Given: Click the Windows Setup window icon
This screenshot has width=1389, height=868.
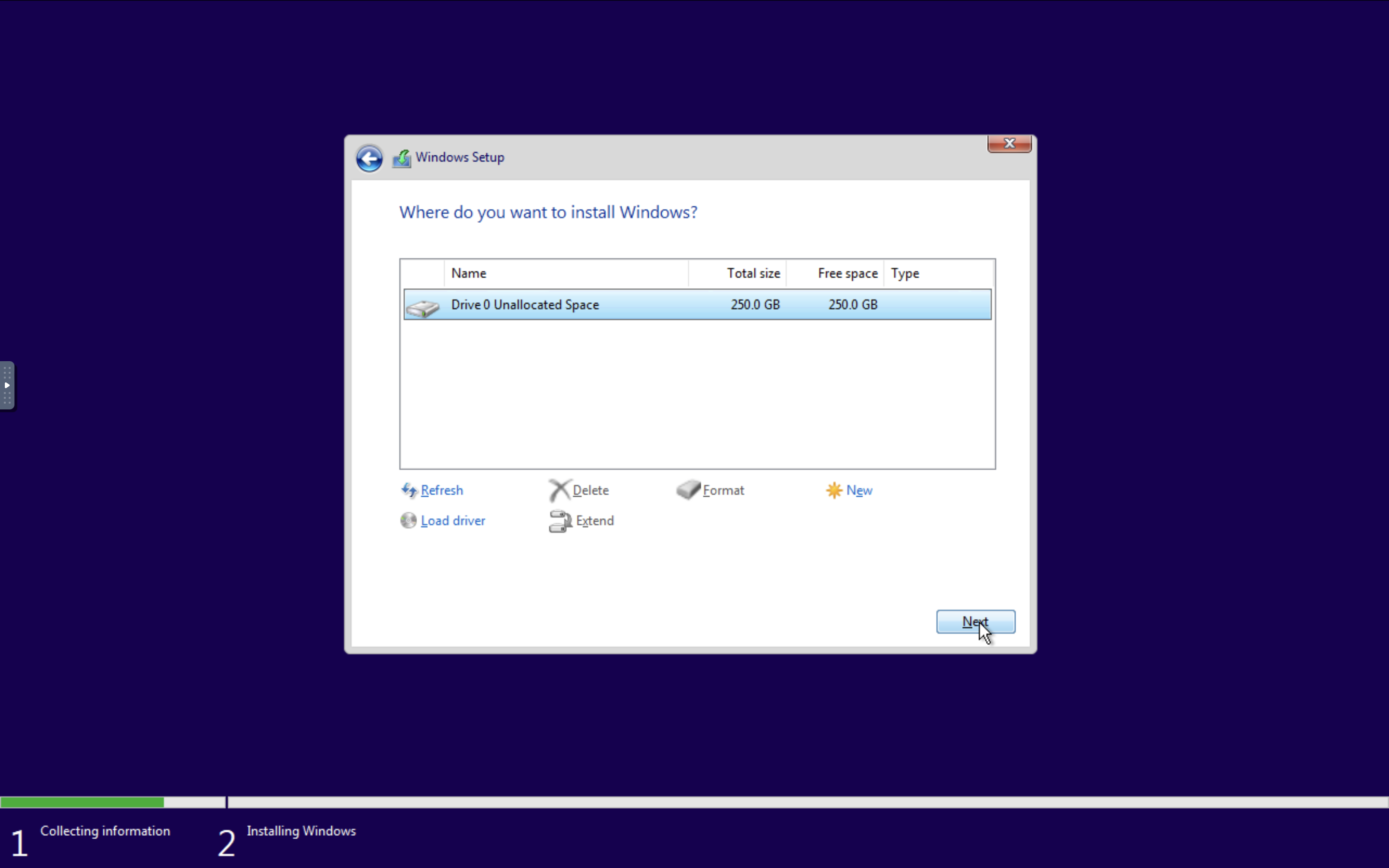Looking at the screenshot, I should coord(400,157).
